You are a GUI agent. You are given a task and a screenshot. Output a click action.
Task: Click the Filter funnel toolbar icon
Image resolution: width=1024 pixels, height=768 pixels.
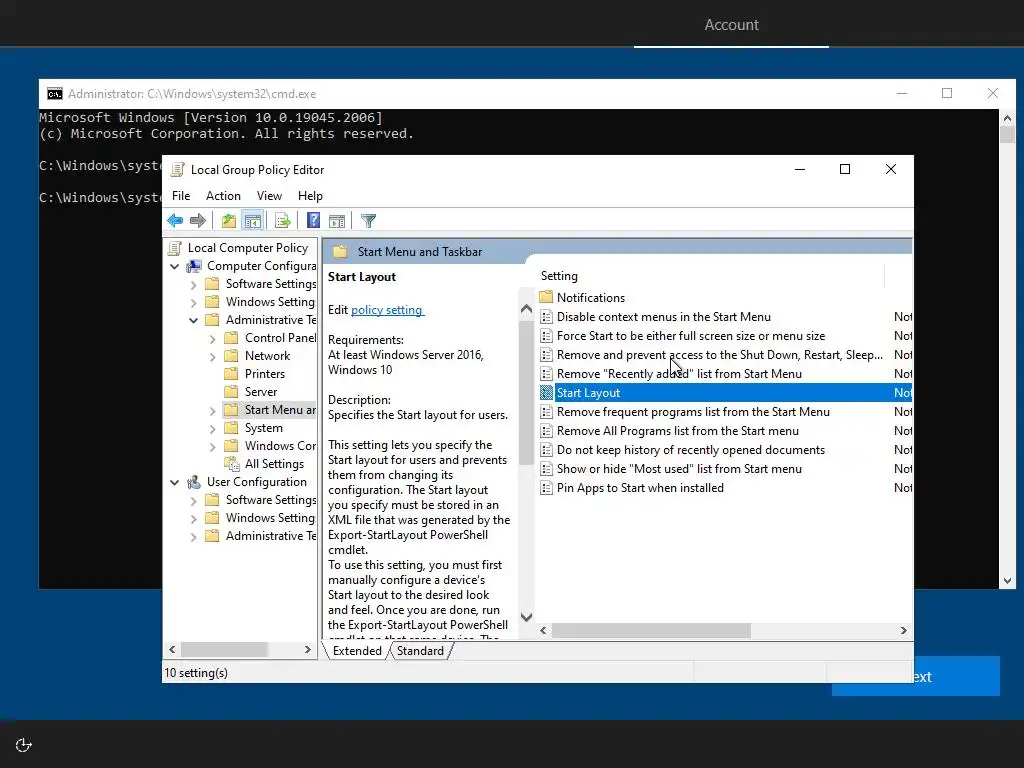(368, 221)
